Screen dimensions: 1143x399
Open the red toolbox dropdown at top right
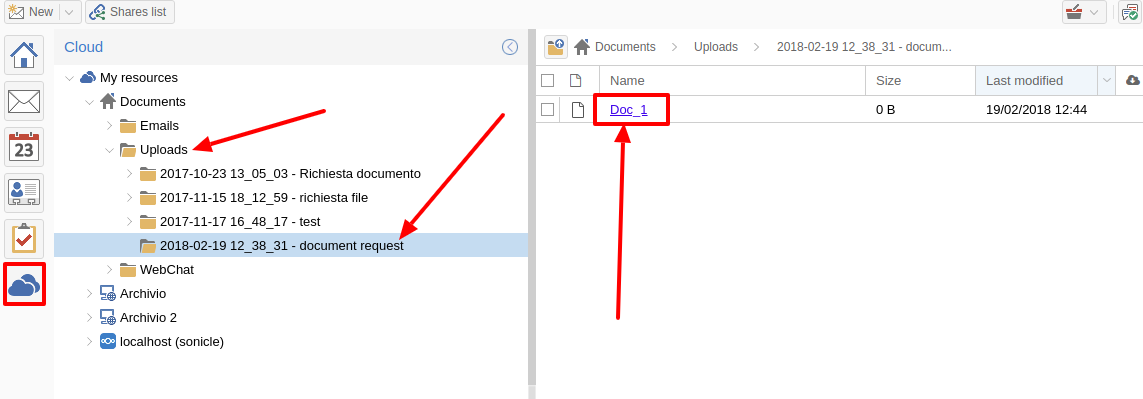tap(1084, 12)
